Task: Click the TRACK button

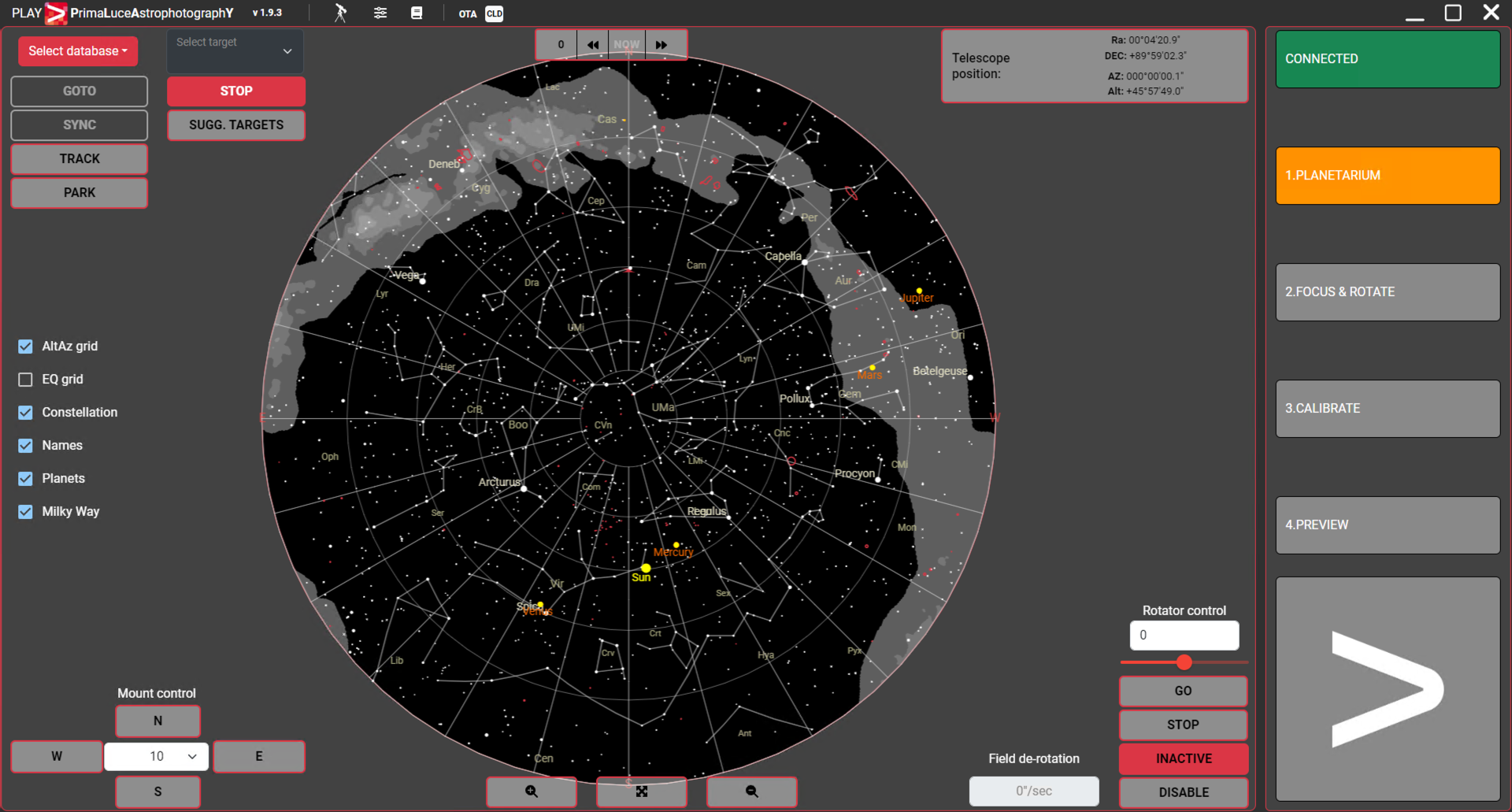Action: click(80, 159)
